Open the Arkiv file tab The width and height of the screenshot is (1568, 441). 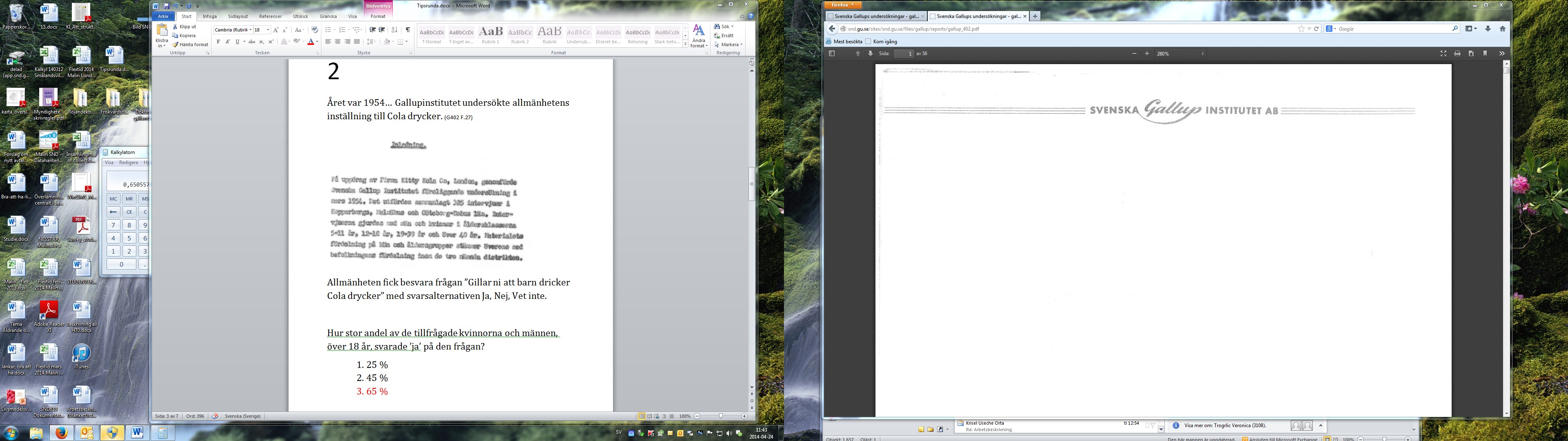point(163,16)
